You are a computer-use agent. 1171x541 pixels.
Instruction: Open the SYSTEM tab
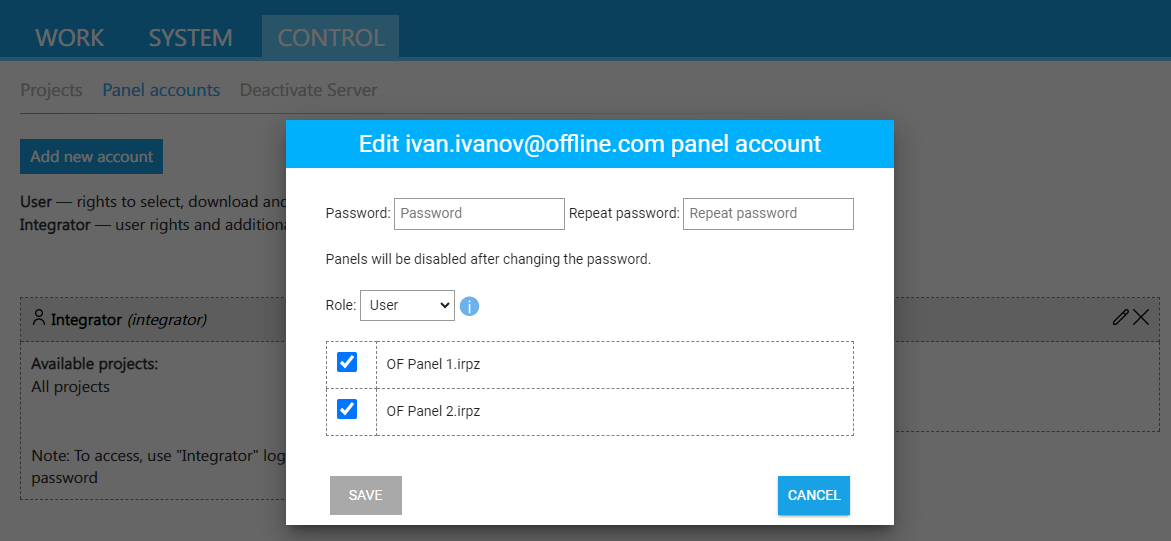190,38
